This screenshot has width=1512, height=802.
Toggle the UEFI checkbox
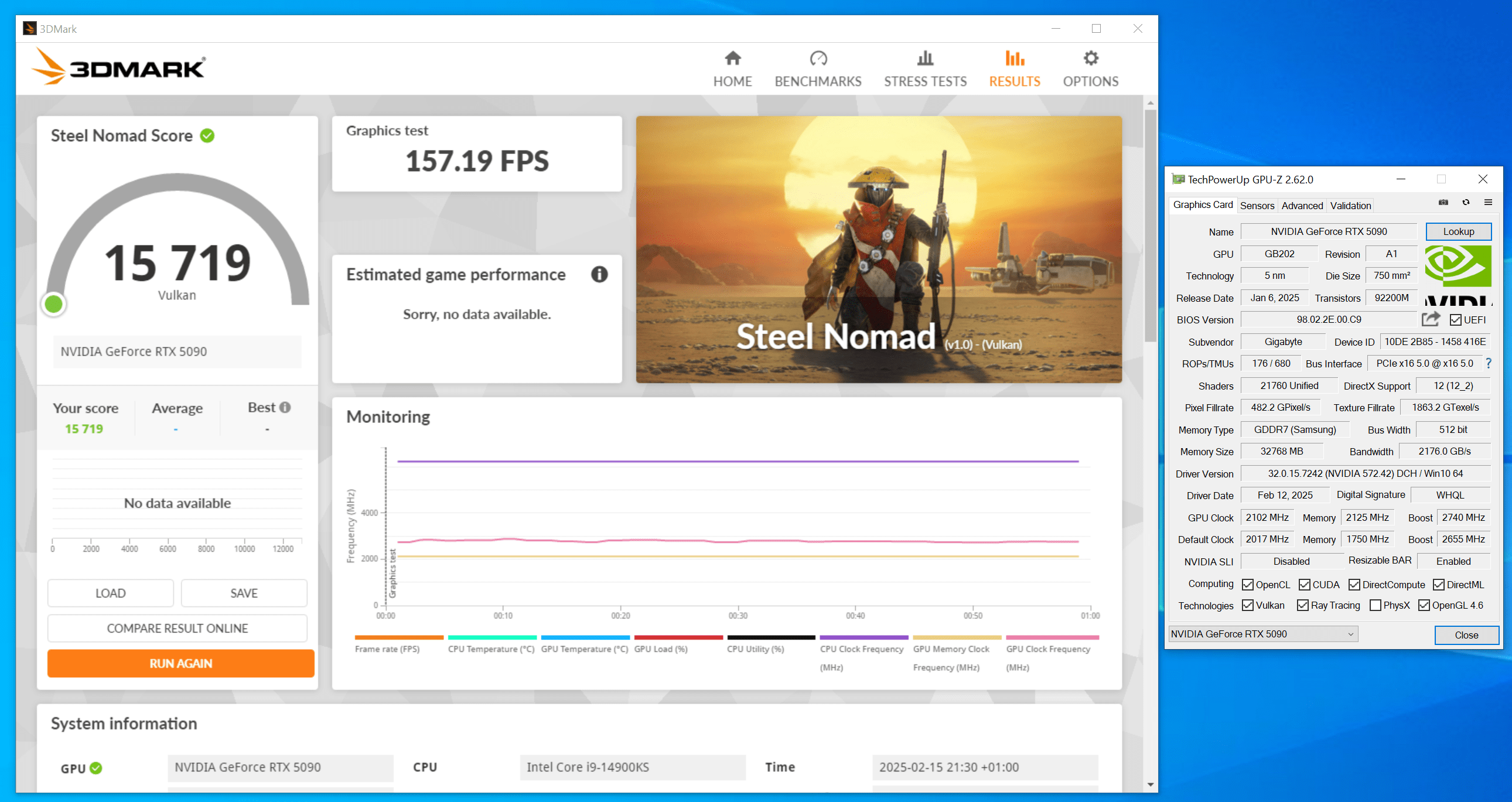(1455, 320)
